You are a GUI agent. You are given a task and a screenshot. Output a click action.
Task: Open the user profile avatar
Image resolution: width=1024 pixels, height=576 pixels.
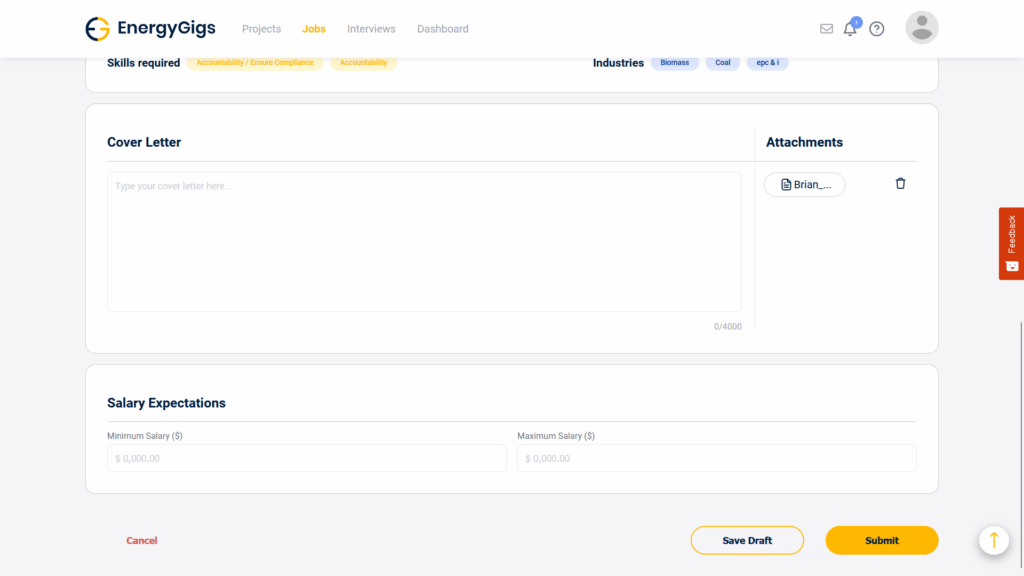(x=921, y=28)
